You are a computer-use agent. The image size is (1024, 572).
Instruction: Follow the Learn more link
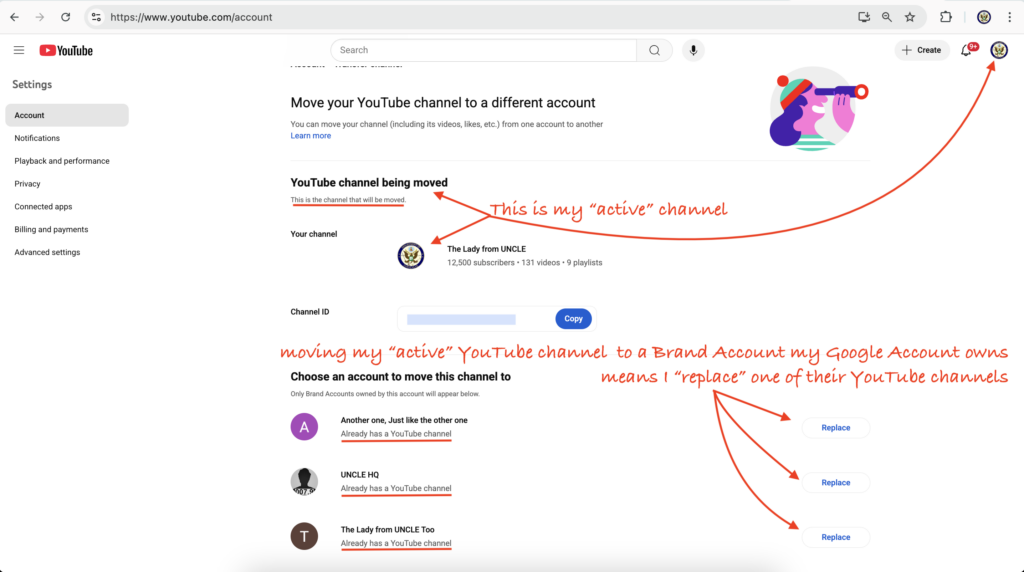311,136
